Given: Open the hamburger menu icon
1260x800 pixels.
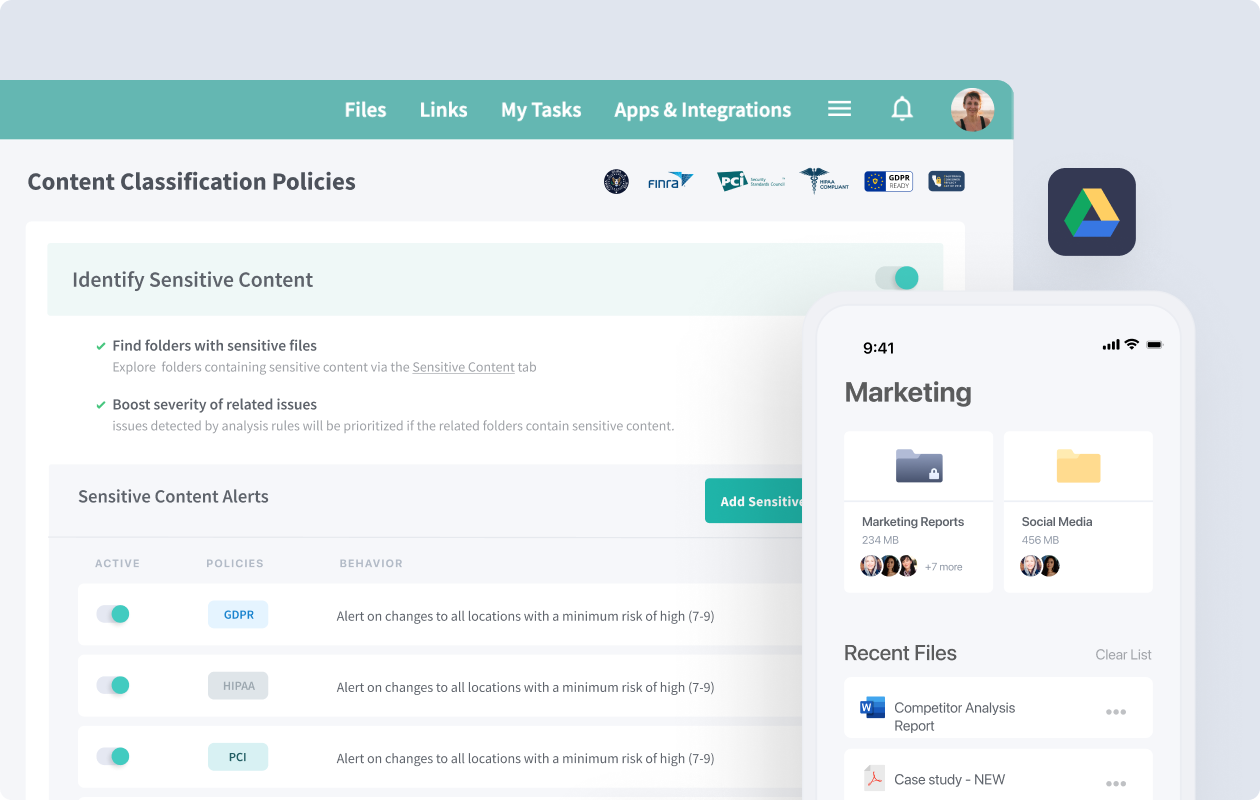Looking at the screenshot, I should [x=839, y=109].
